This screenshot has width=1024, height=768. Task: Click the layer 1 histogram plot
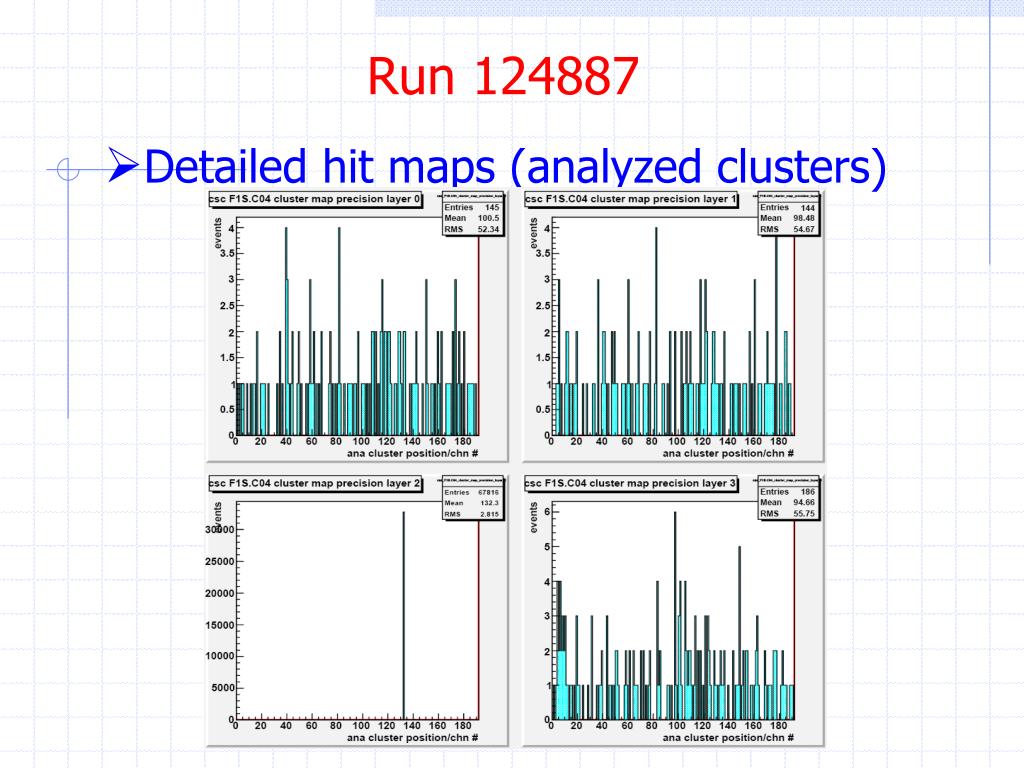coord(673,327)
